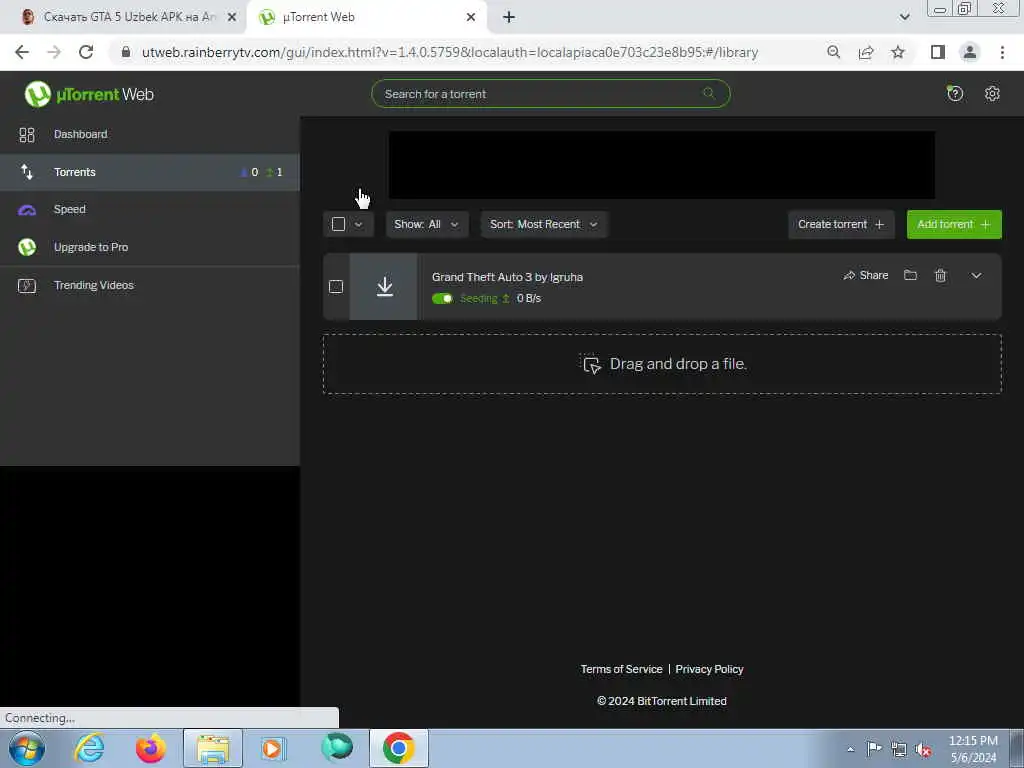1024x768 pixels.
Task: Click the download arrow thumbnail for Grand Theft Auto 3
Action: pyautogui.click(x=384, y=287)
